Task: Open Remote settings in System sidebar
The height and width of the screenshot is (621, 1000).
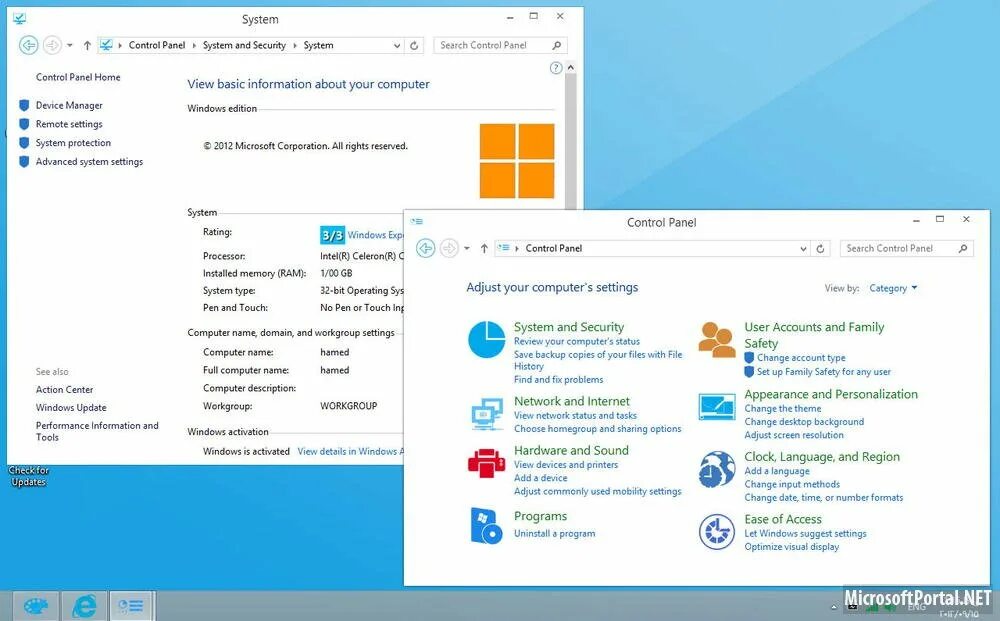Action: [x=69, y=124]
